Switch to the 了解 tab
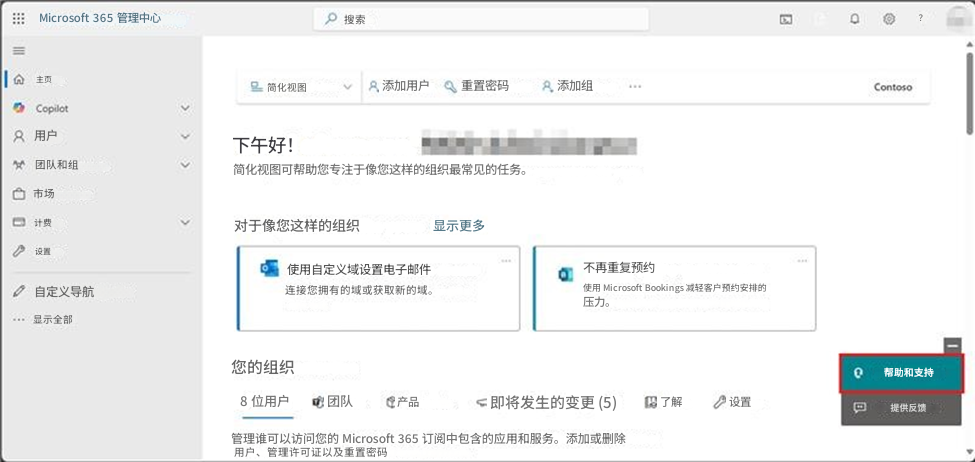Viewport: 975px width, 462px height. (x=663, y=402)
